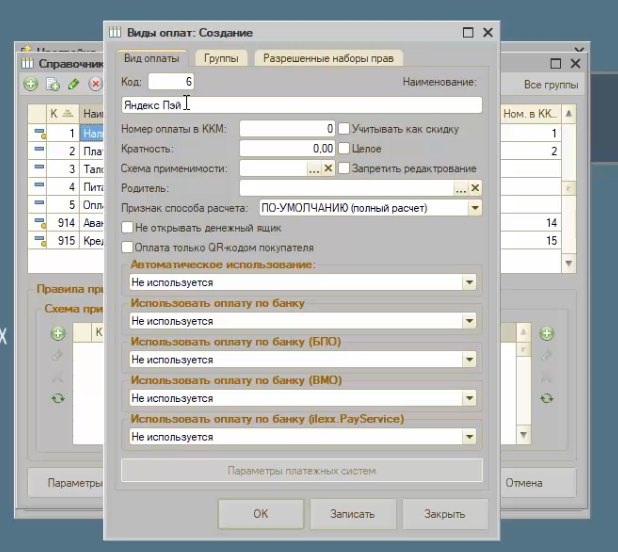Open оплату по банку (БПО) dropdown
This screenshot has width=618, height=552.
(x=469, y=359)
